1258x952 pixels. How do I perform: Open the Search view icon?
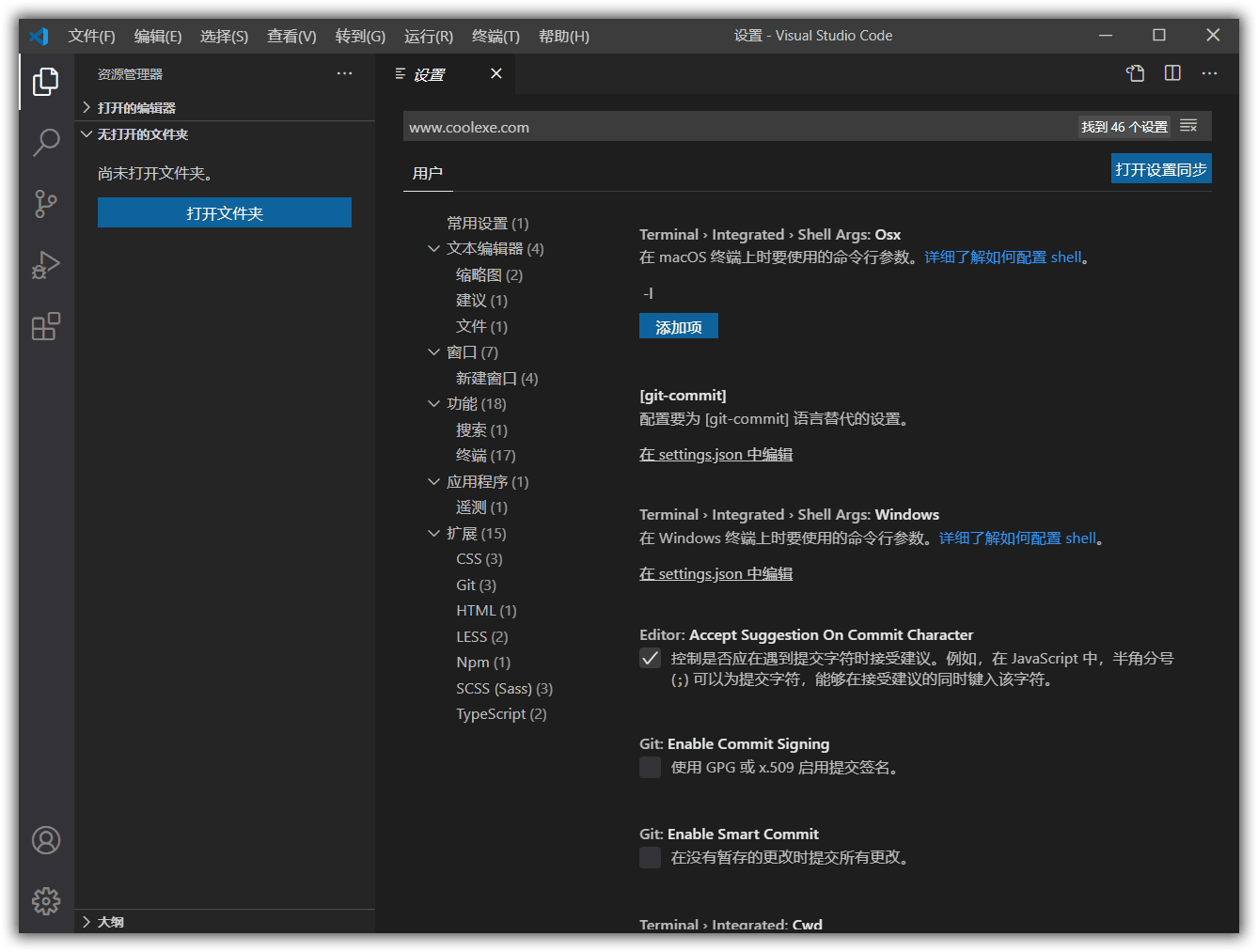45,143
